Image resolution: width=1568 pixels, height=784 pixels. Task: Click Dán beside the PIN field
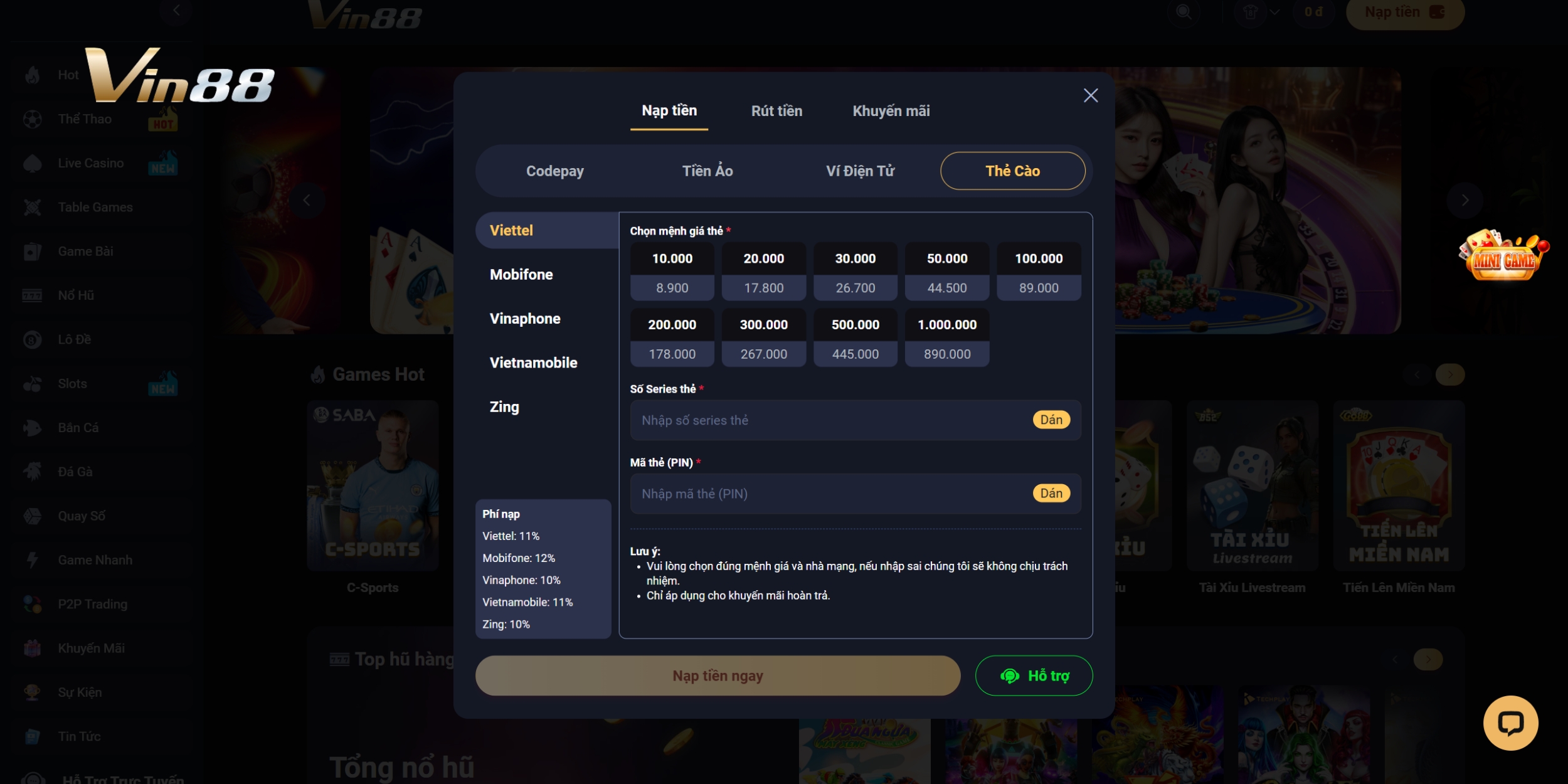(x=1051, y=494)
